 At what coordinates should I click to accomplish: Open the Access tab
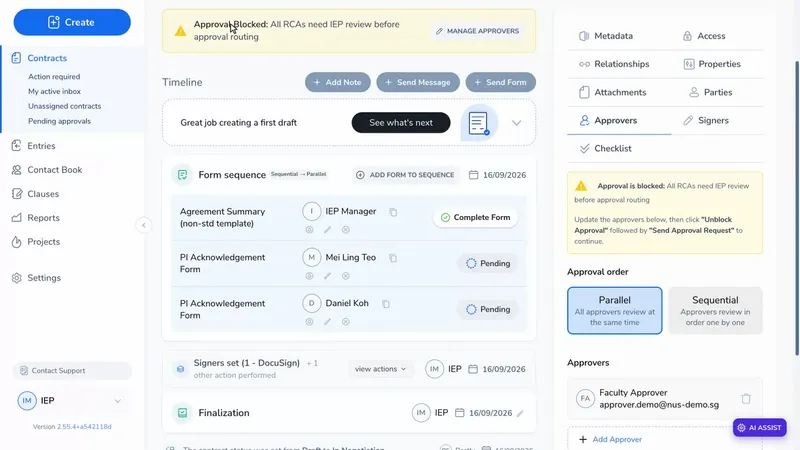[704, 36]
